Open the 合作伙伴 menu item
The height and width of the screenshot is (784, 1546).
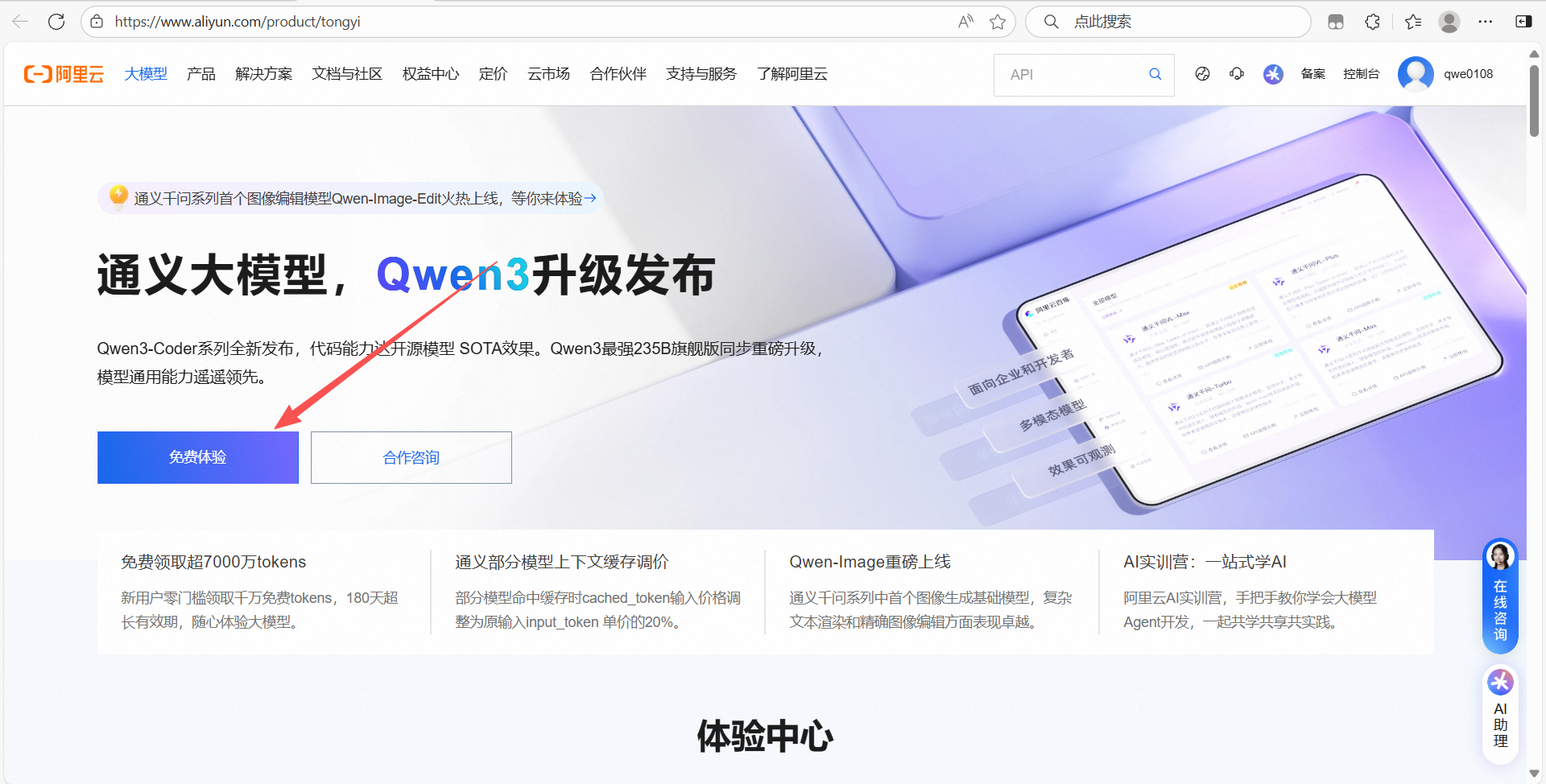coord(618,74)
